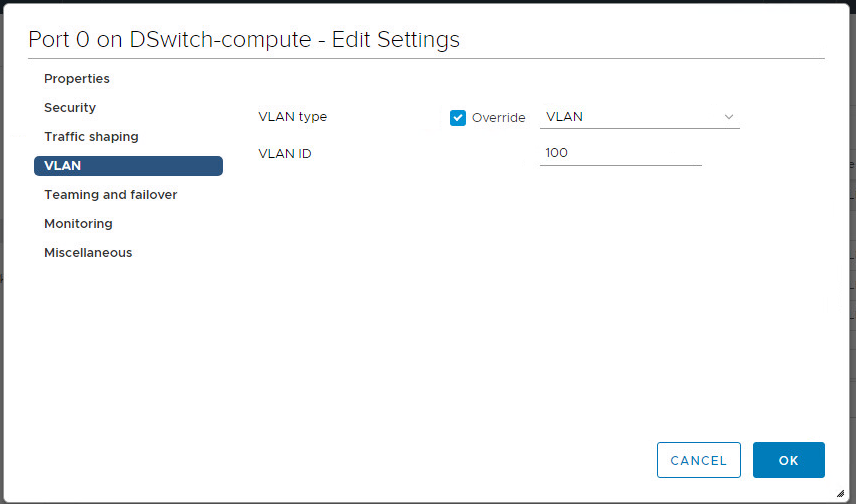The height and width of the screenshot is (504, 856).
Task: Switch to the Monitoring section
Action: coord(78,224)
